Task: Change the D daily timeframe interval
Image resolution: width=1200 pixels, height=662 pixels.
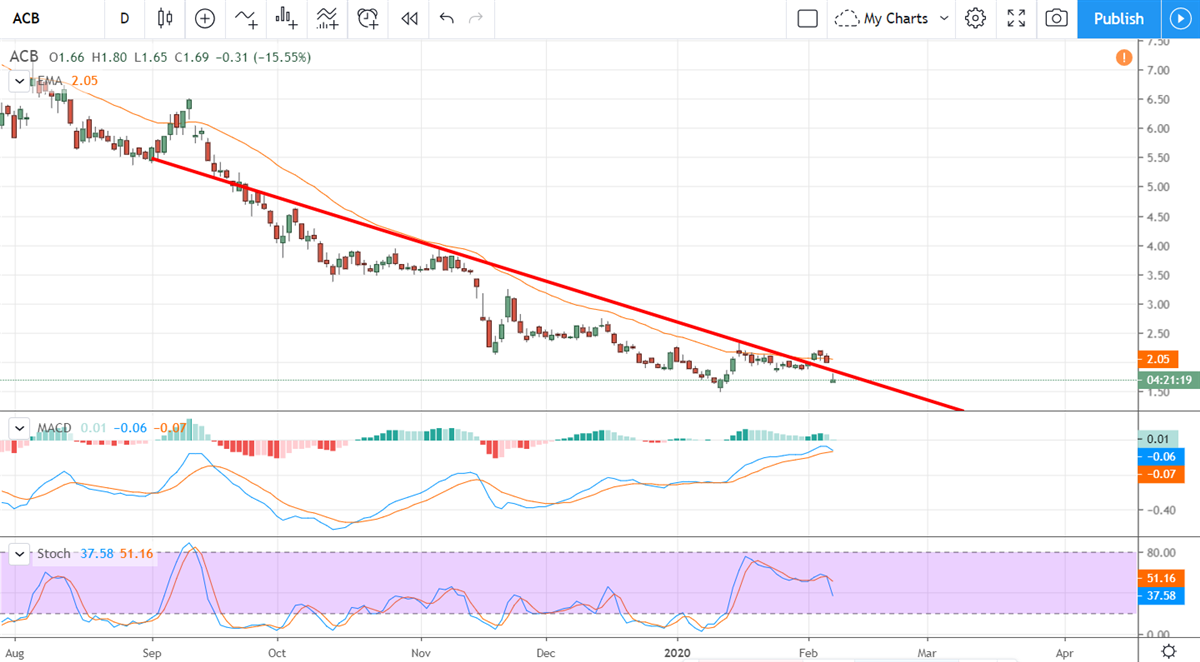Action: coord(124,18)
